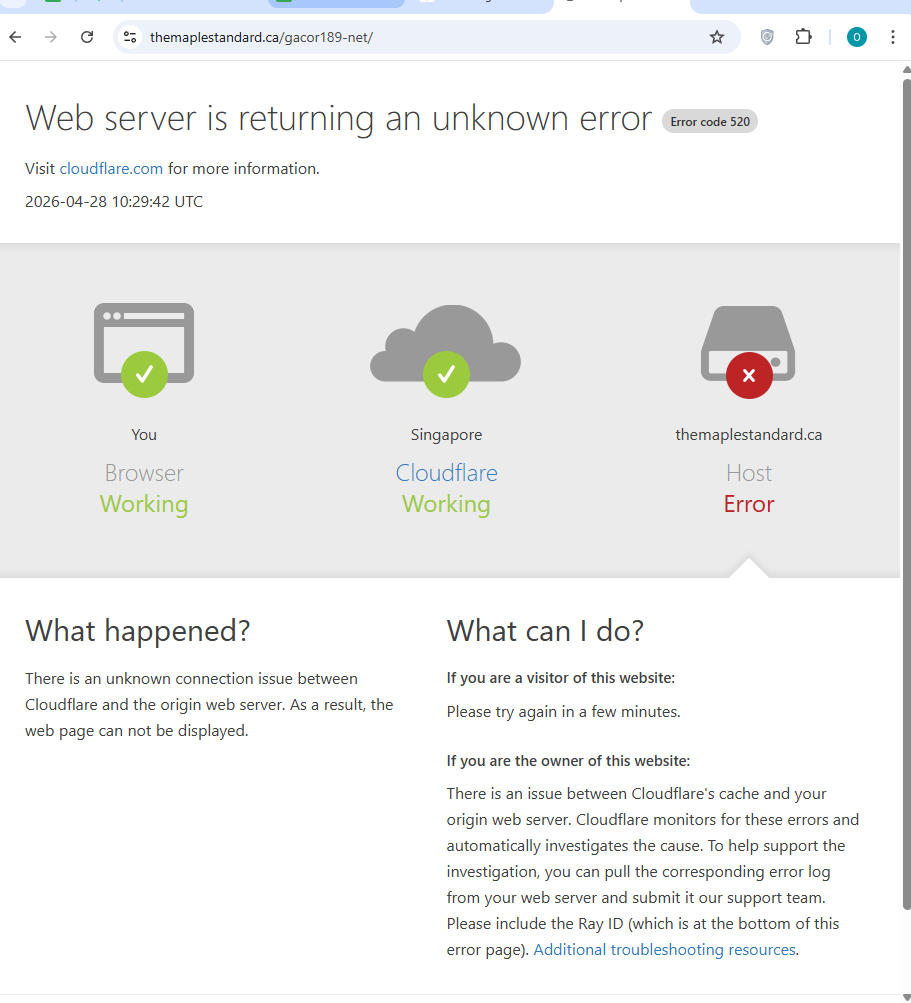Click the forward navigation arrow
Viewport: 911px width, 1003px height.
click(51, 37)
